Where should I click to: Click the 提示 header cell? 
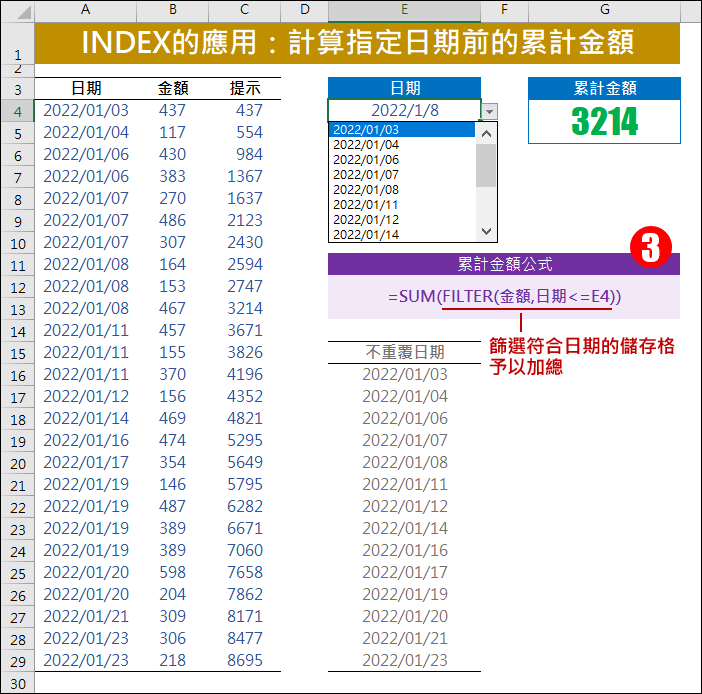click(244, 88)
